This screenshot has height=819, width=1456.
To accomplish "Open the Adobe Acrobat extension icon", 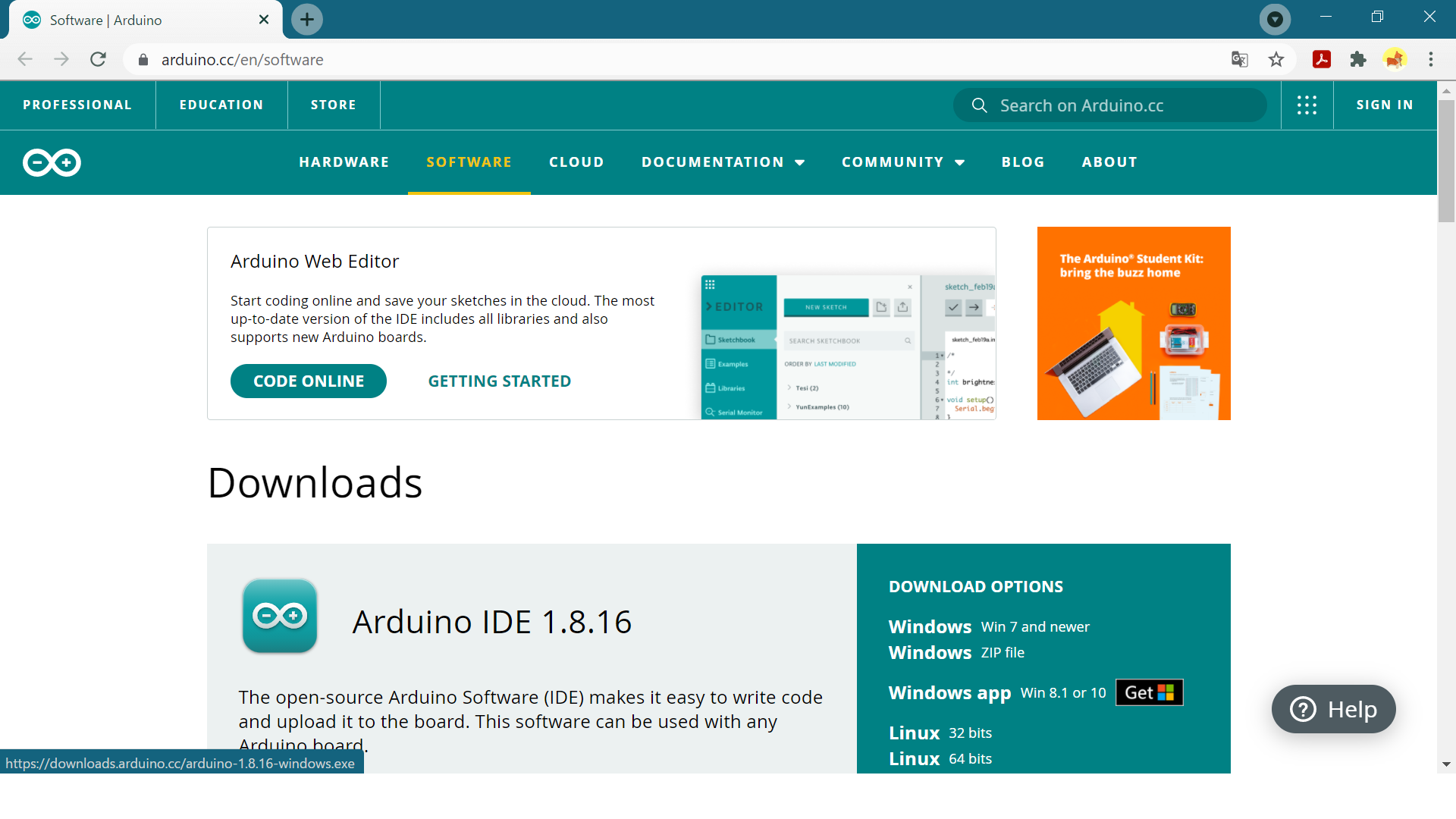I will (x=1321, y=60).
